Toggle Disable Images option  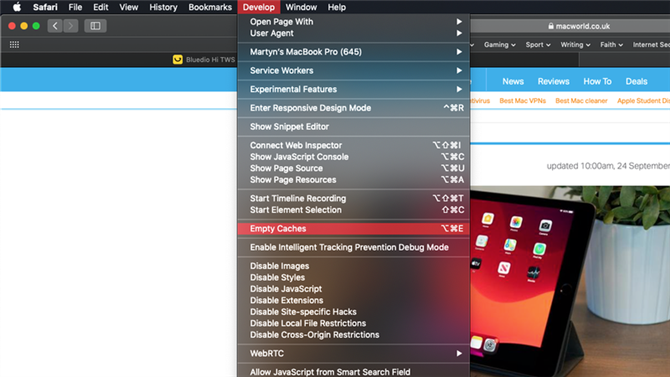point(354,266)
